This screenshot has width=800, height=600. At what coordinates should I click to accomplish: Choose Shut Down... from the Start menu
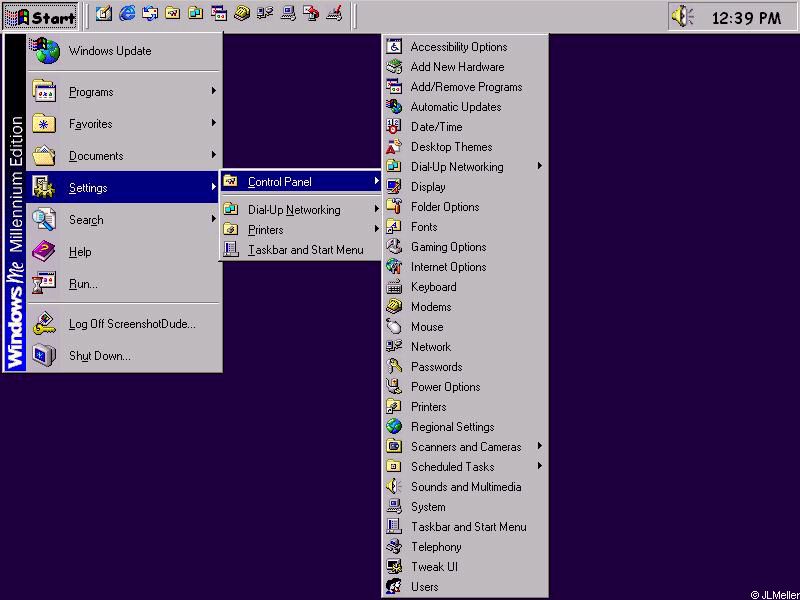coord(124,356)
